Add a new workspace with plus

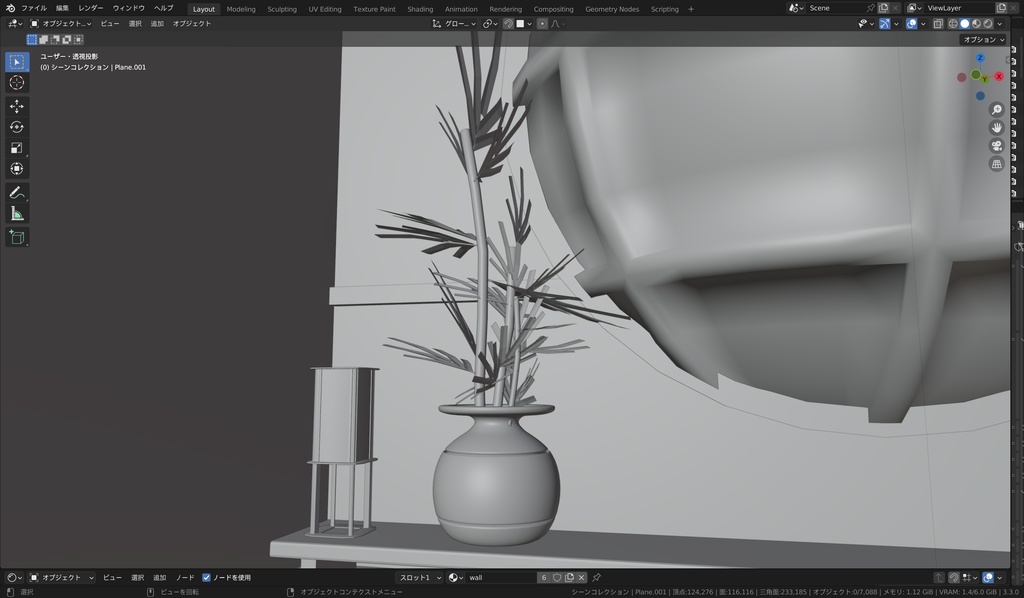click(691, 9)
